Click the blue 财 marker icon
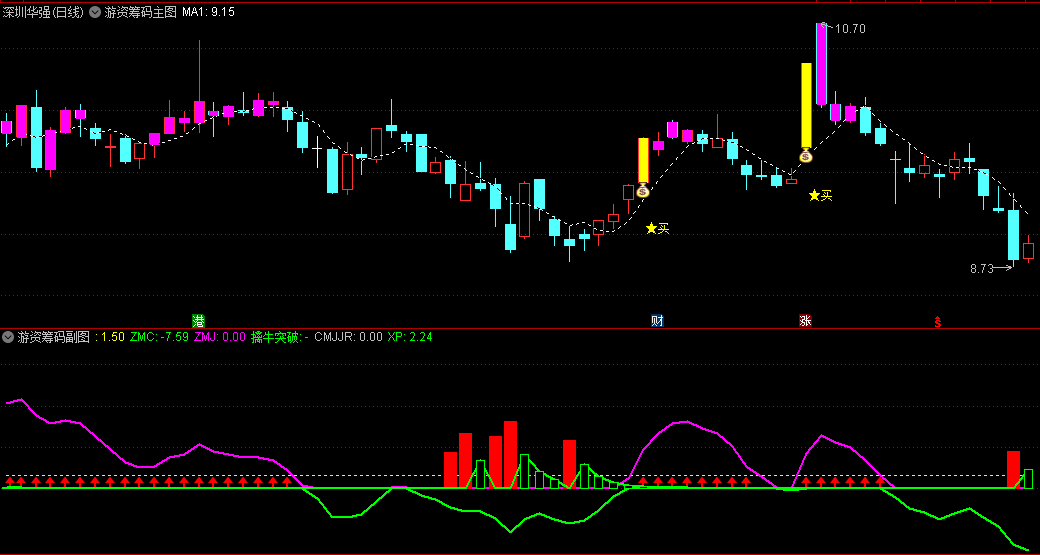The width and height of the screenshot is (1040, 555). click(657, 322)
